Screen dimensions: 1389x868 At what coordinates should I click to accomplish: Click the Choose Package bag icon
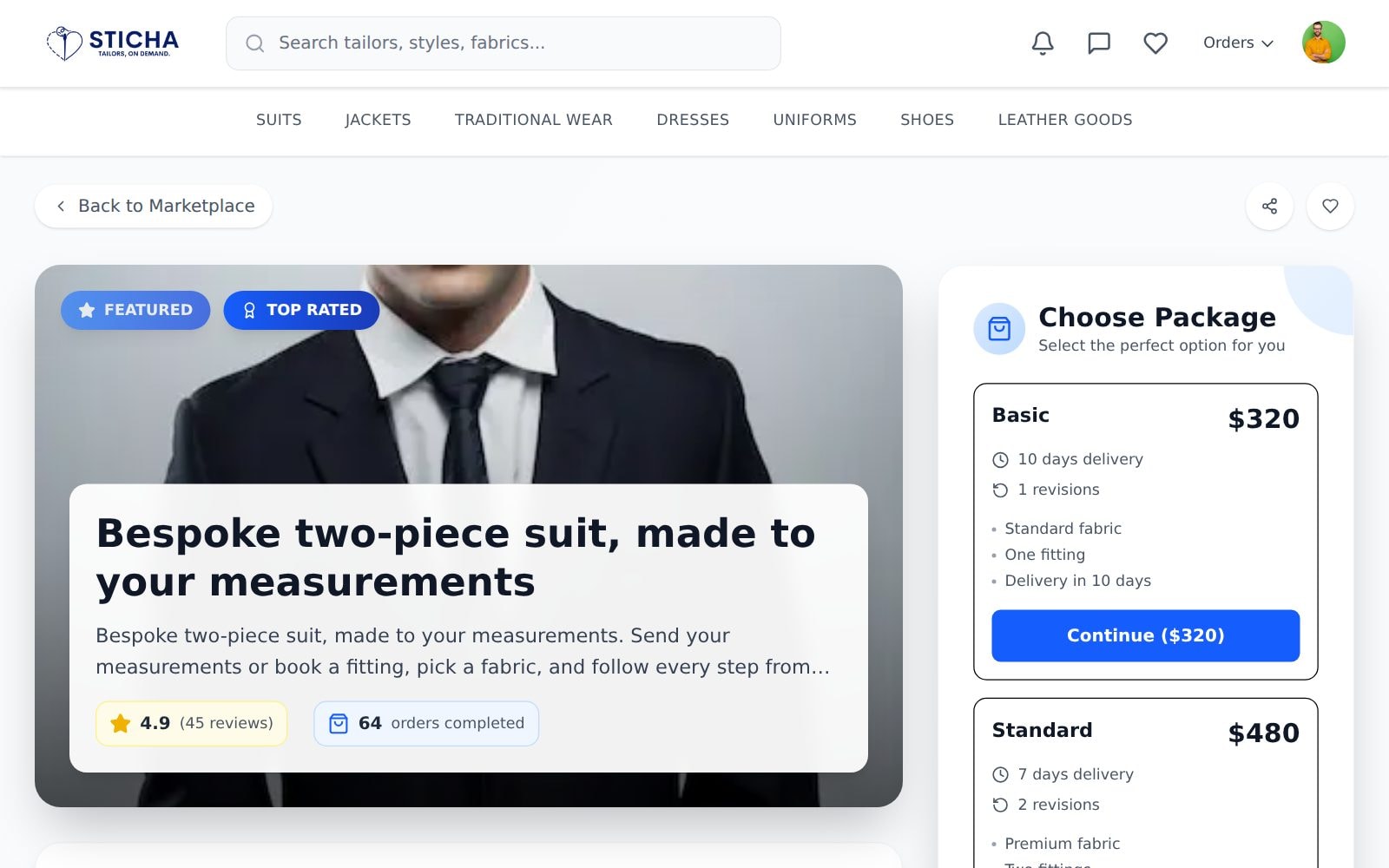tap(999, 329)
